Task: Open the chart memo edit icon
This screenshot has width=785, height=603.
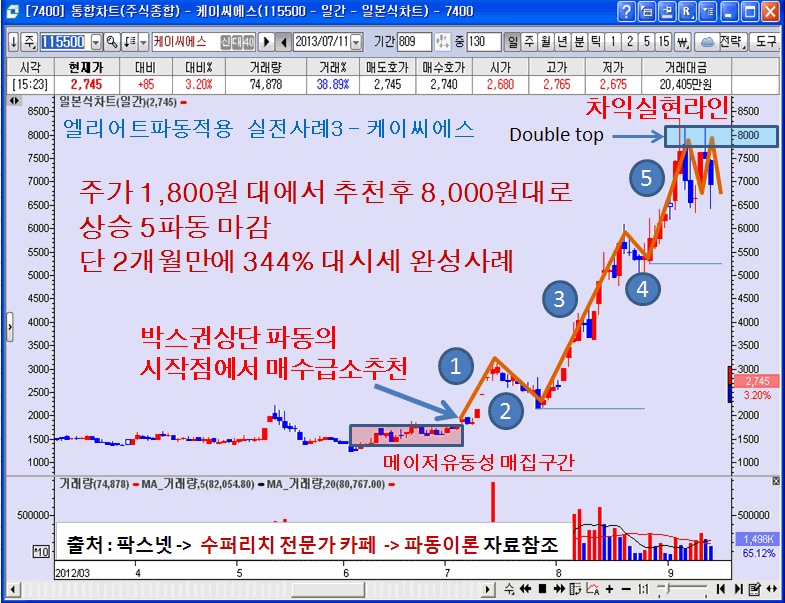Action: tap(756, 588)
